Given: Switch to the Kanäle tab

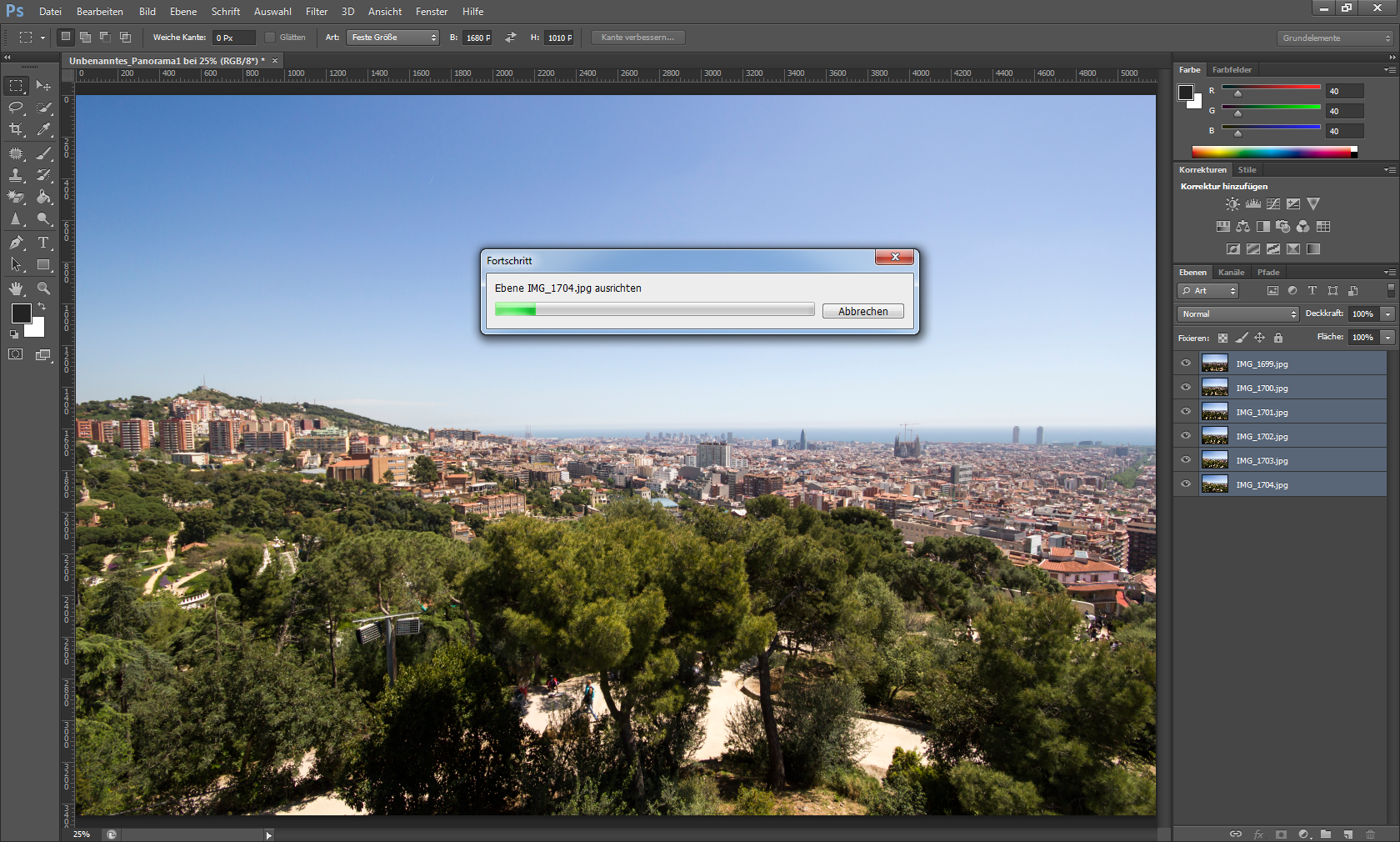Looking at the screenshot, I should pyautogui.click(x=1231, y=273).
